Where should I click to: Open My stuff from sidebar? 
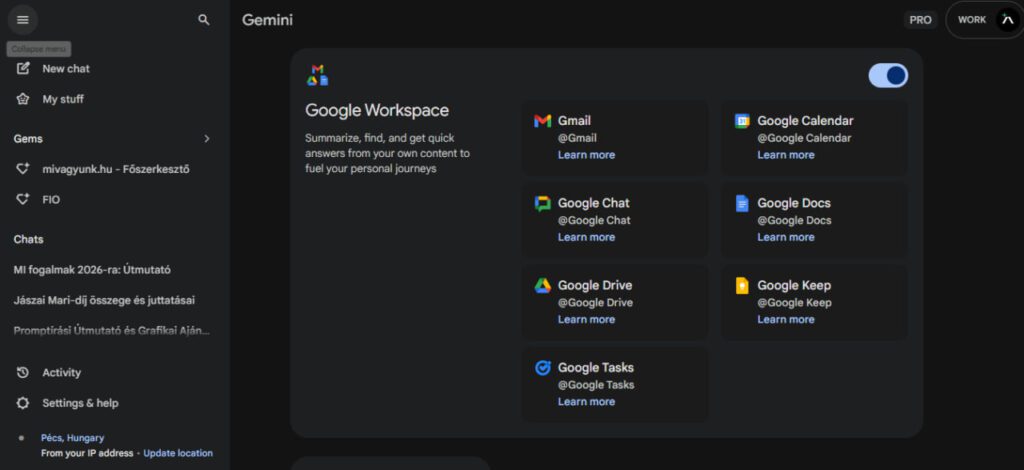62,99
